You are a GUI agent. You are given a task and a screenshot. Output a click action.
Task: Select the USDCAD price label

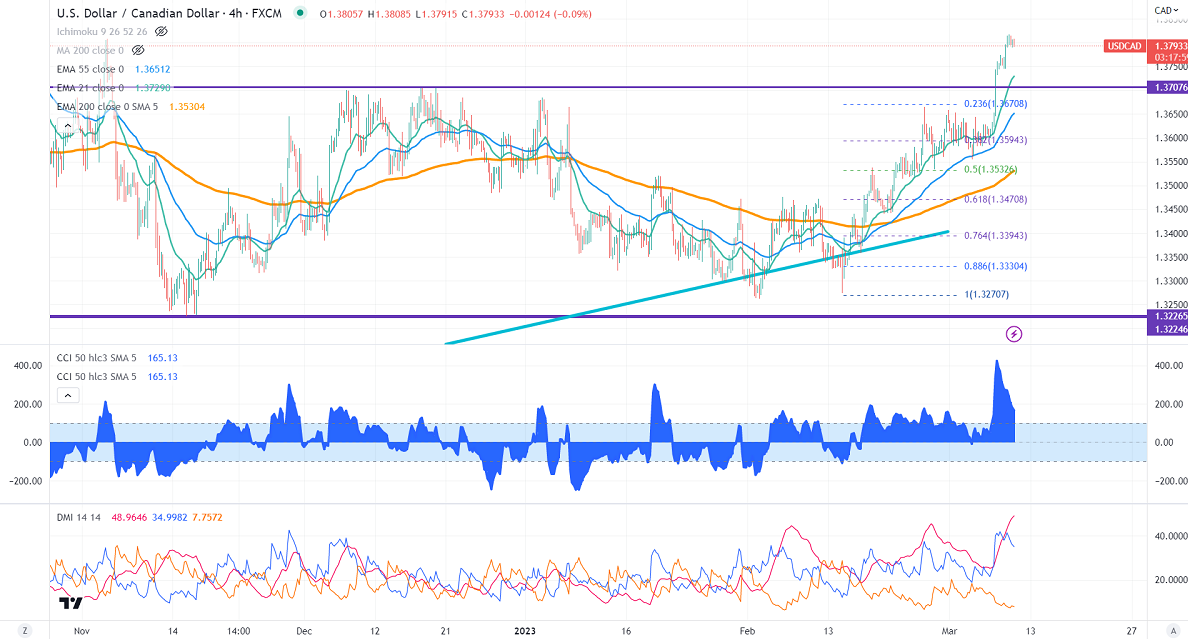1127,46
